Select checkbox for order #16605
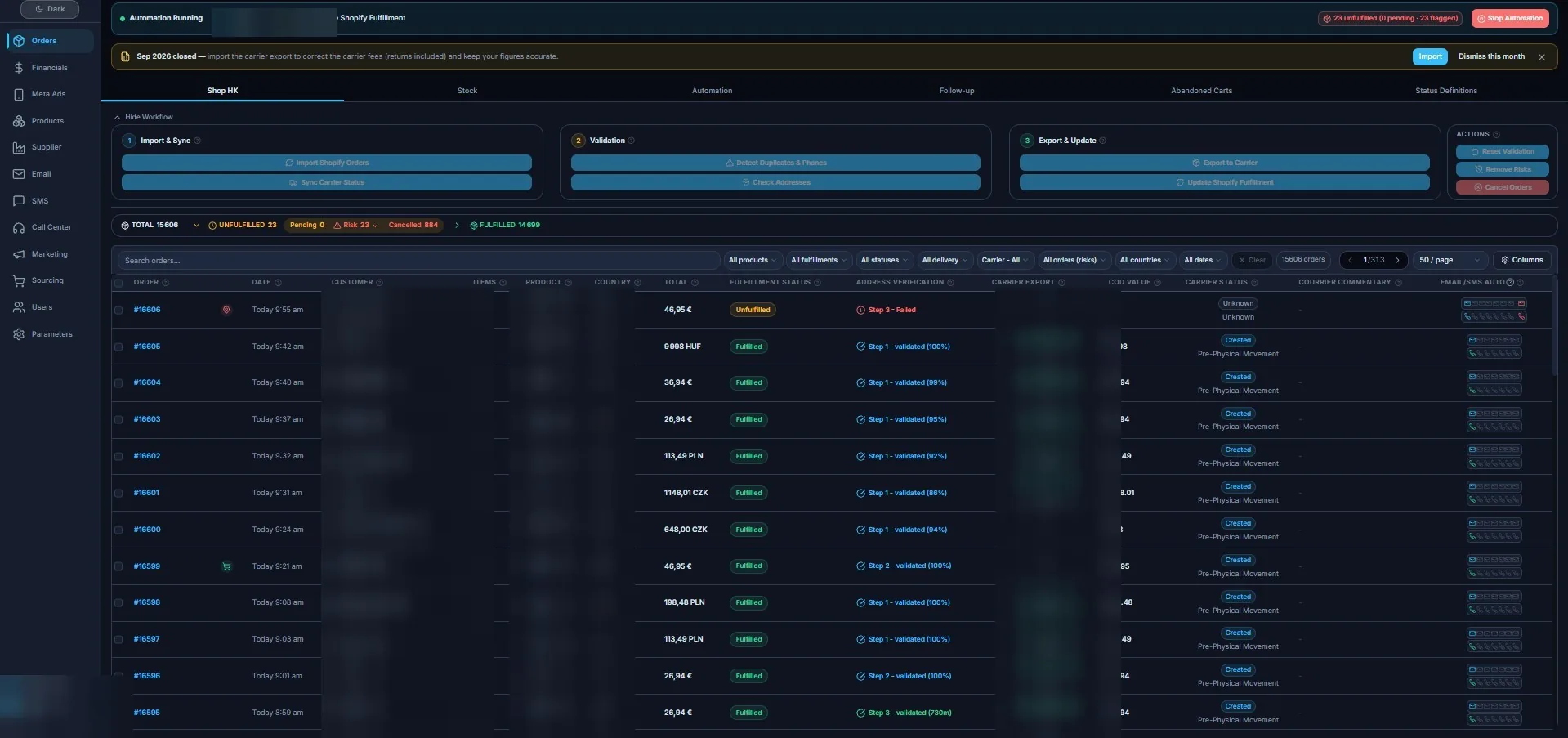Image resolution: width=1568 pixels, height=738 pixels. click(118, 347)
